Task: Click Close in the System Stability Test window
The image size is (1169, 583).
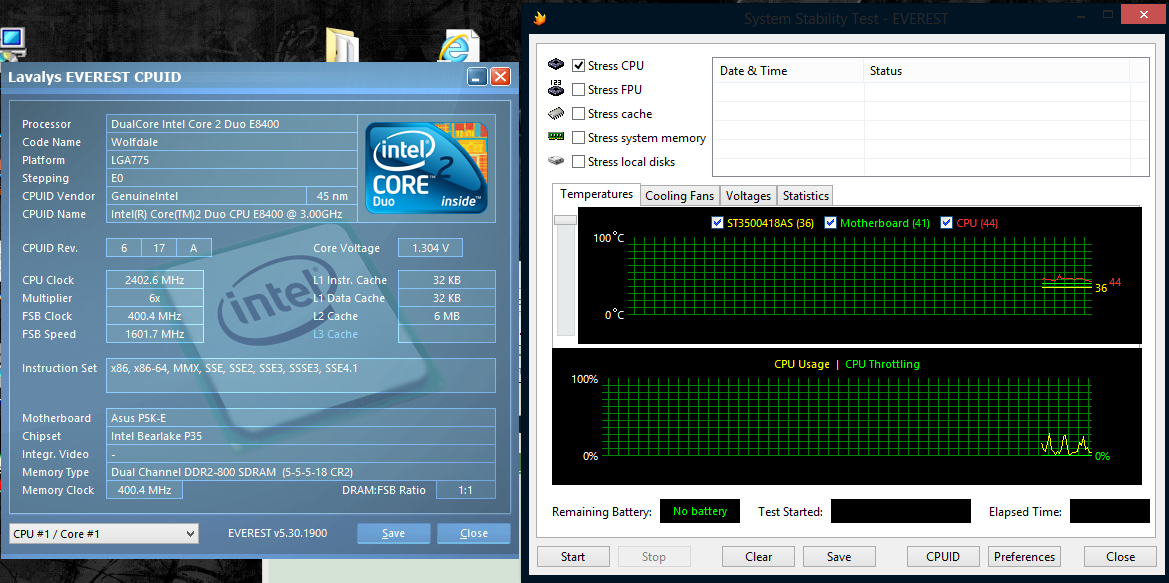Action: click(1120, 556)
